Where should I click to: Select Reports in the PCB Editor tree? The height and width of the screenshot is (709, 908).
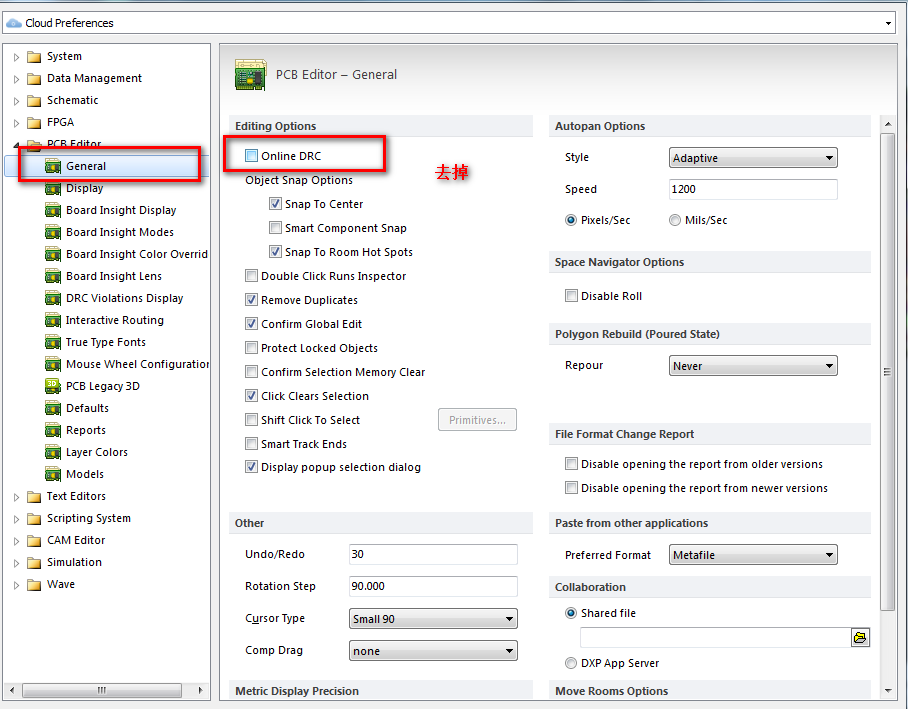(86, 430)
